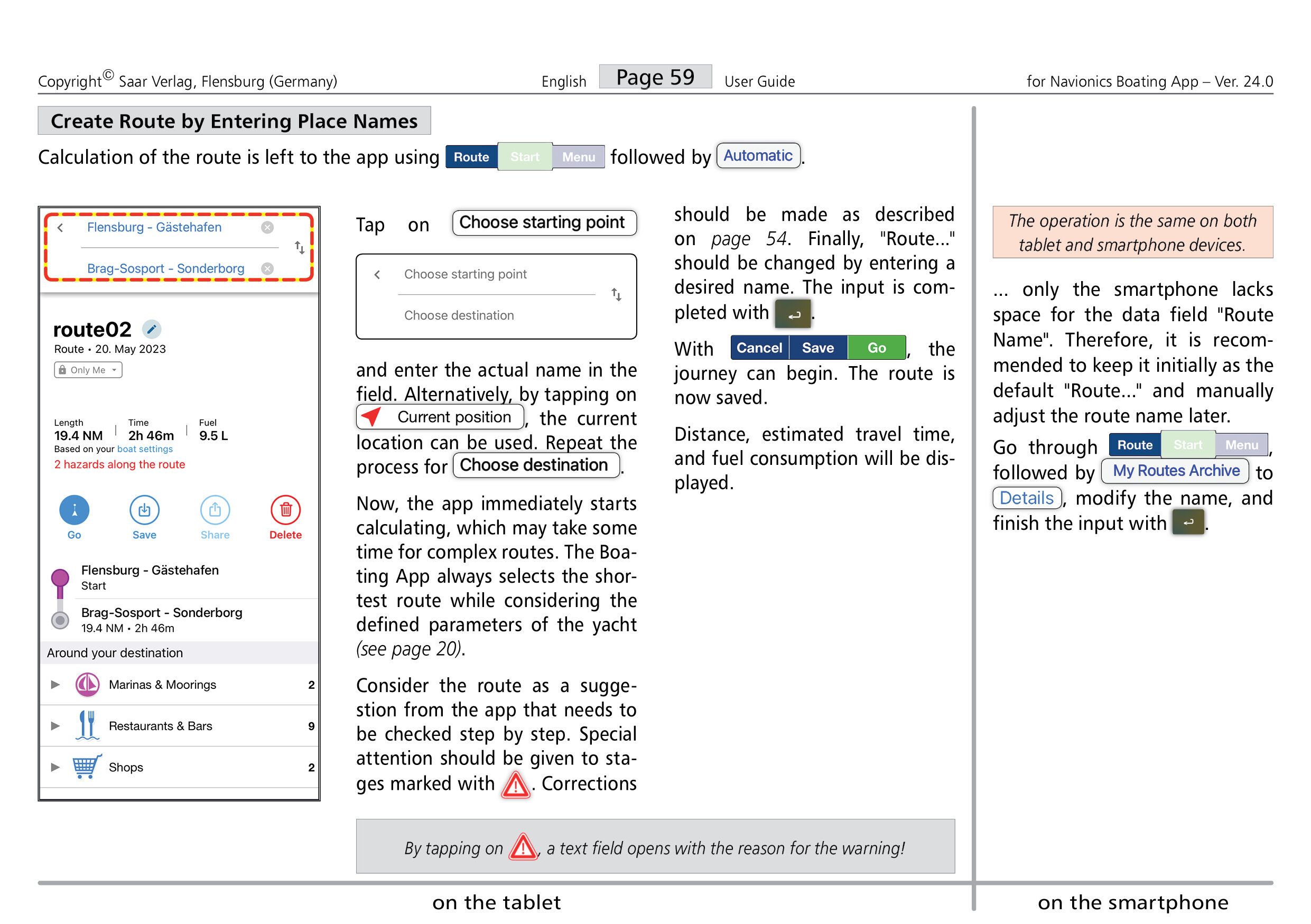Tap the Choose starting point field
This screenshot has height=924, width=1311.
point(466,275)
